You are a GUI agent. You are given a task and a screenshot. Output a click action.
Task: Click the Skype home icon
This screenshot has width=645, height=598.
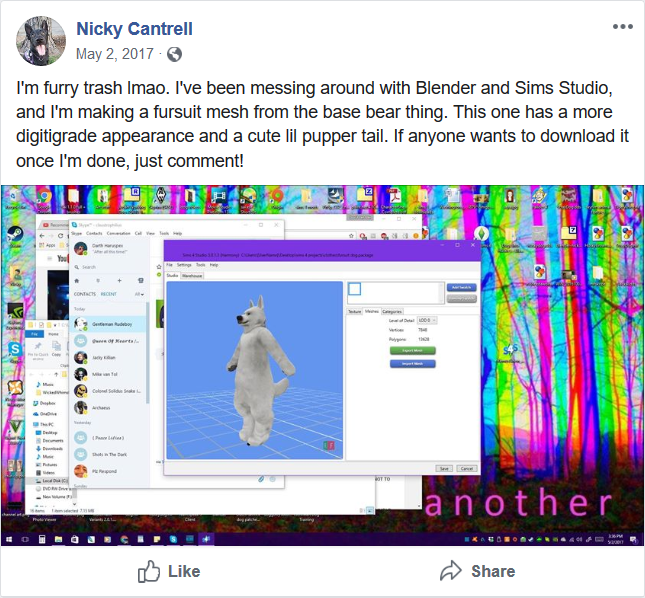[x=77, y=280]
